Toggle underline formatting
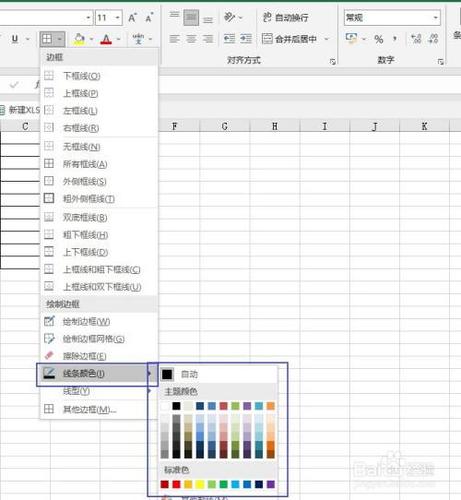The image size is (461, 500). coord(15,39)
